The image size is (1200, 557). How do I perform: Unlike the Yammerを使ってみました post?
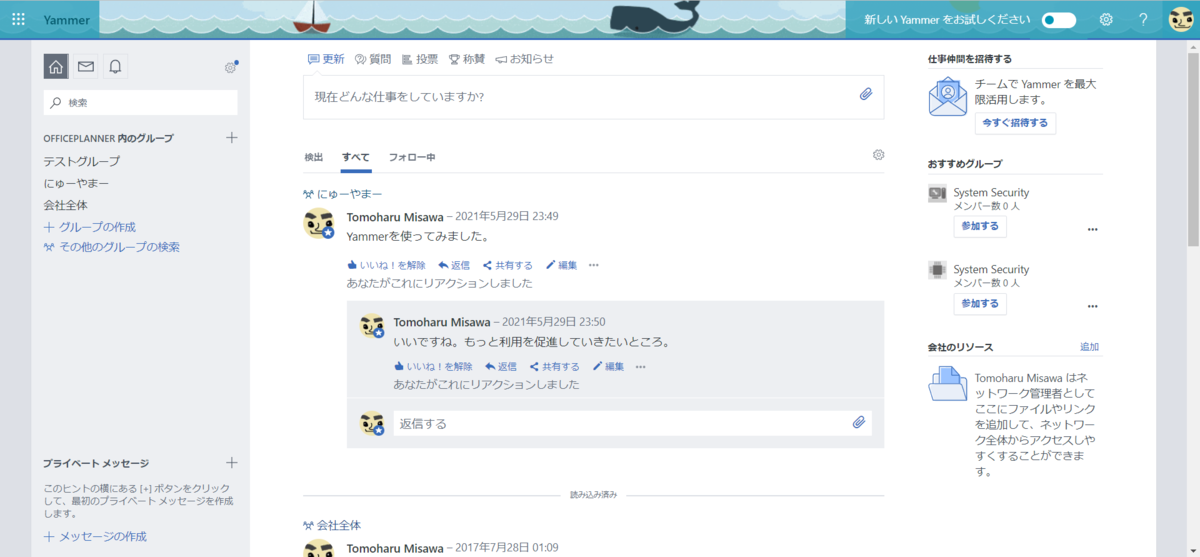386,265
